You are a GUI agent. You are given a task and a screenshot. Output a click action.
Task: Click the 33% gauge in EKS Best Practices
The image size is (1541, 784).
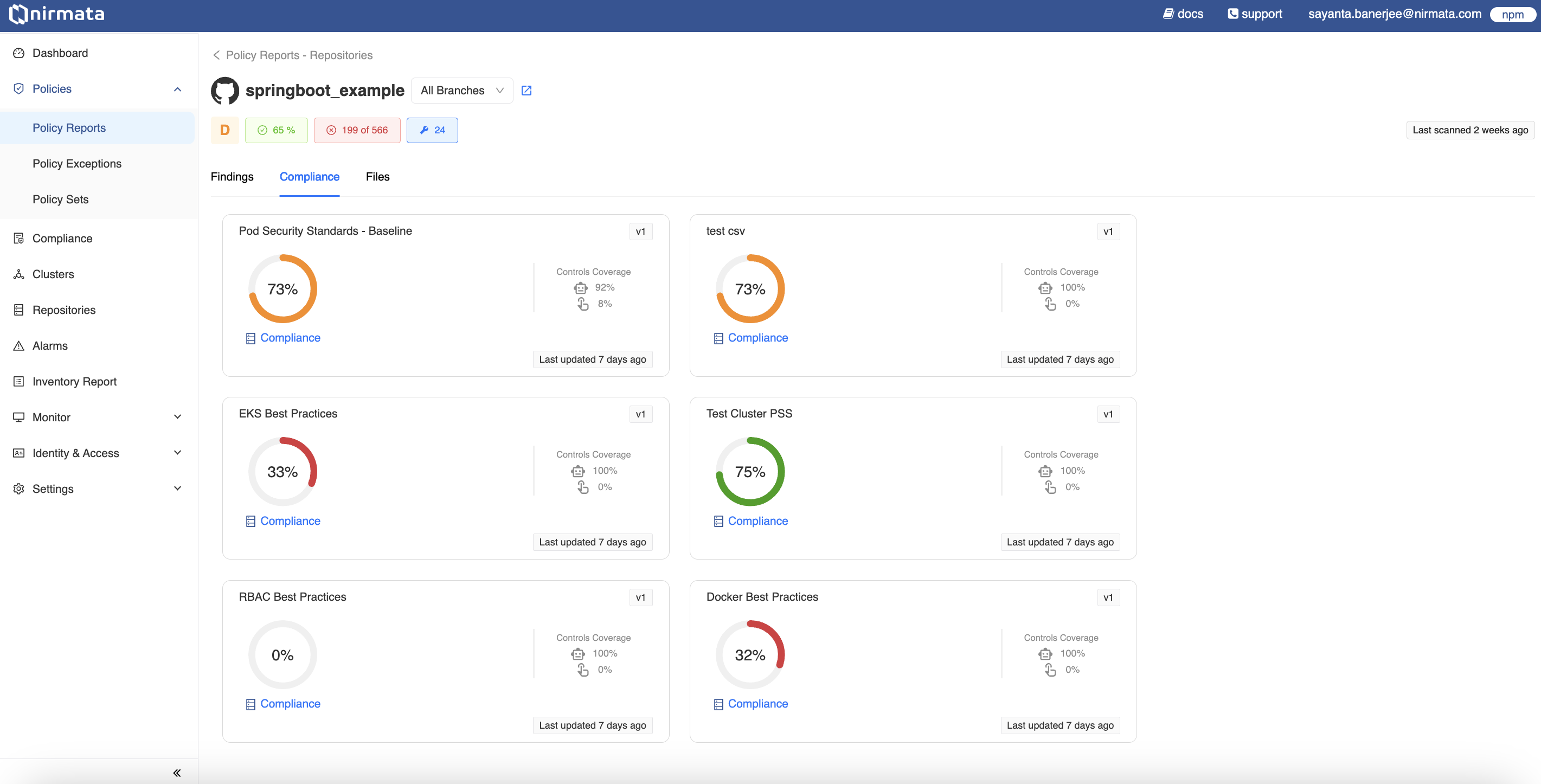point(282,472)
